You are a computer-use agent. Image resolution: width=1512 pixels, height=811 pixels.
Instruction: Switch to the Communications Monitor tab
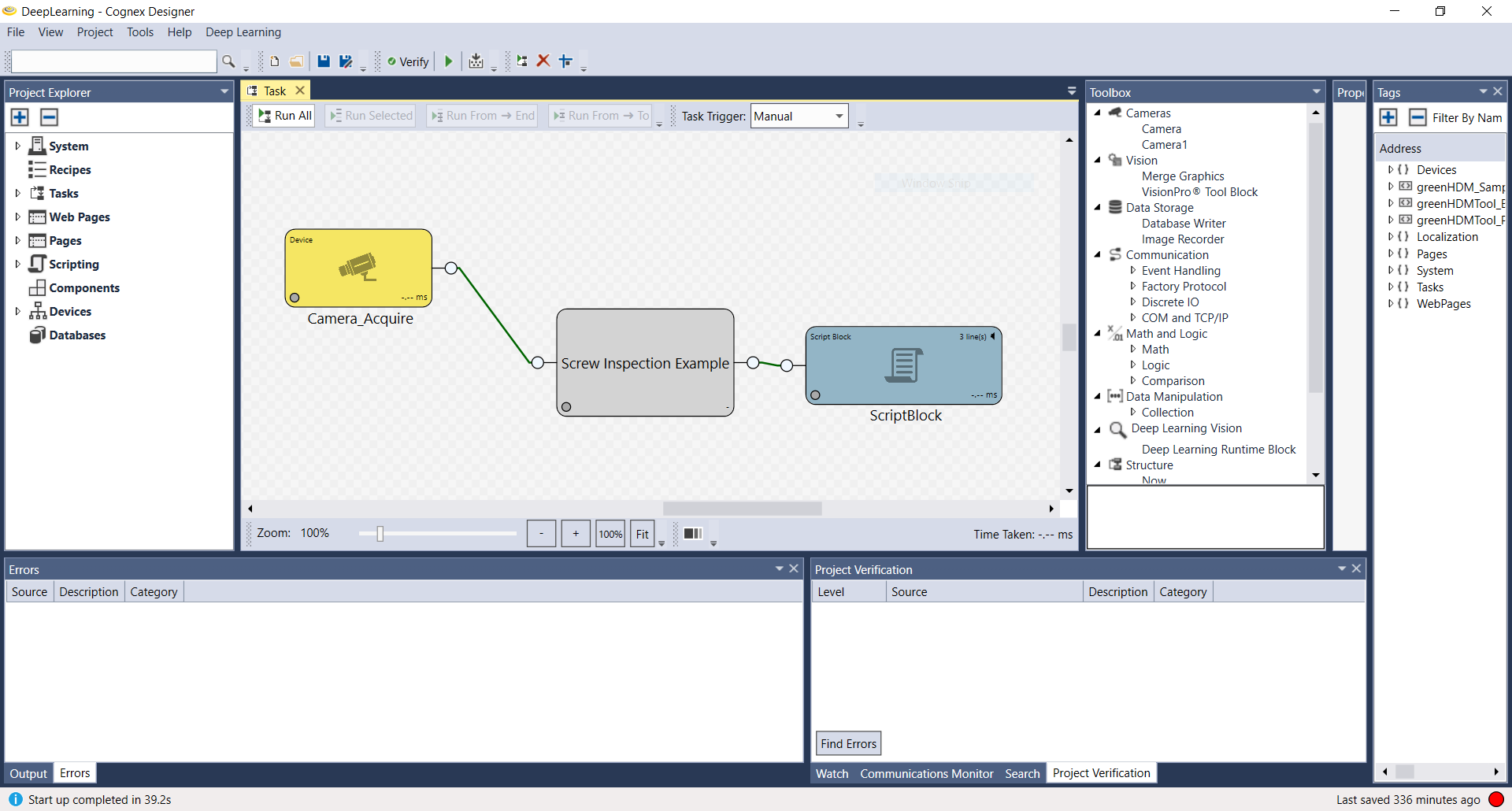pos(926,773)
